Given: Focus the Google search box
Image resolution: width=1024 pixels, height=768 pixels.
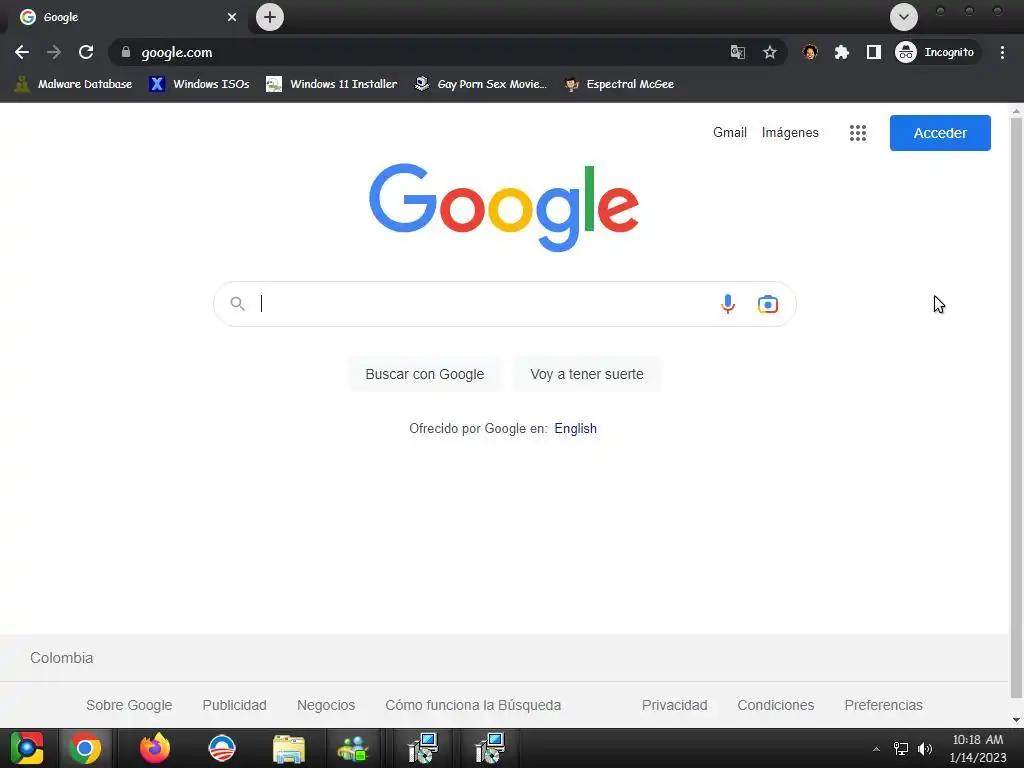Looking at the screenshot, I should [x=504, y=304].
